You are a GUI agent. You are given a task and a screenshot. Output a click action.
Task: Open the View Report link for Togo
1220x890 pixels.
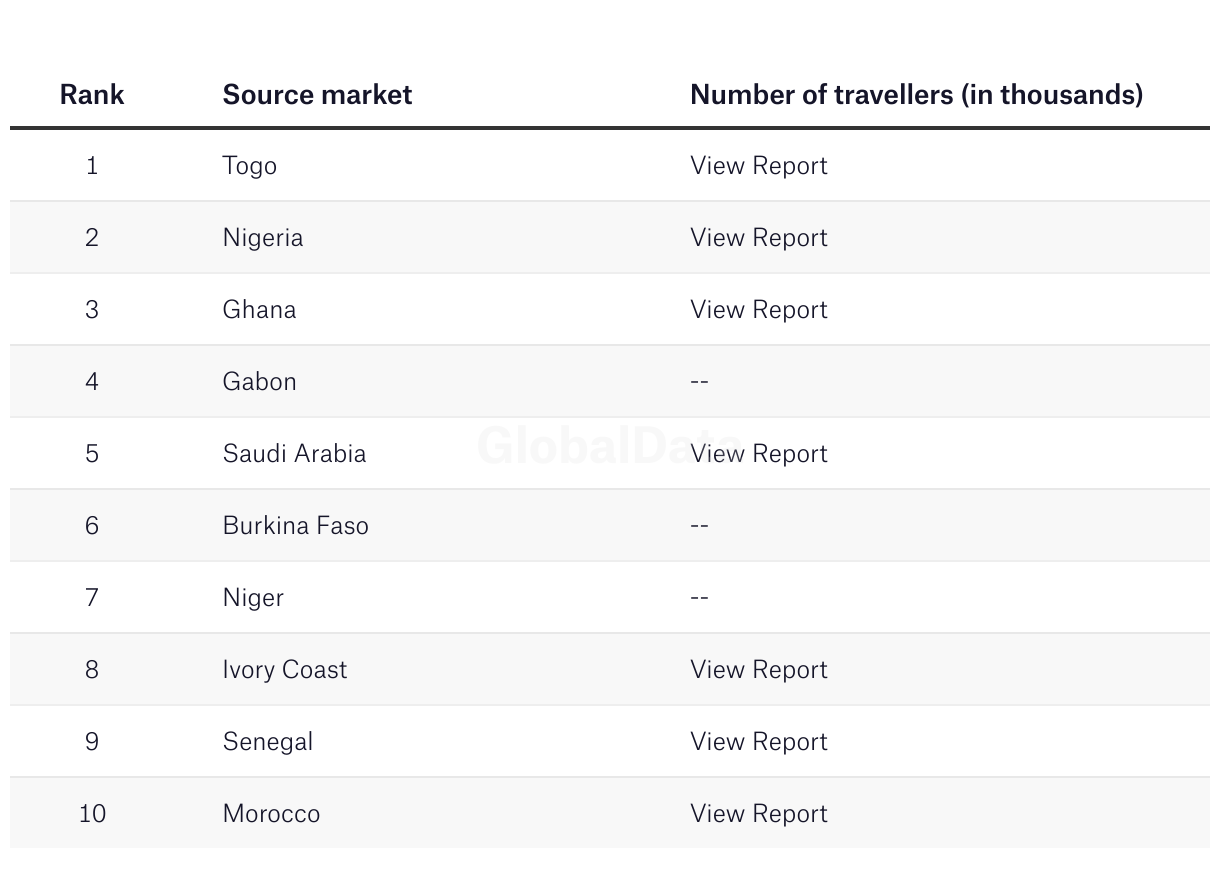(x=758, y=166)
